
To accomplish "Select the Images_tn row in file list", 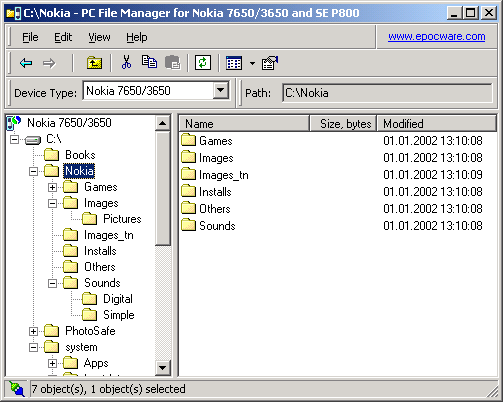I will 337,174.
